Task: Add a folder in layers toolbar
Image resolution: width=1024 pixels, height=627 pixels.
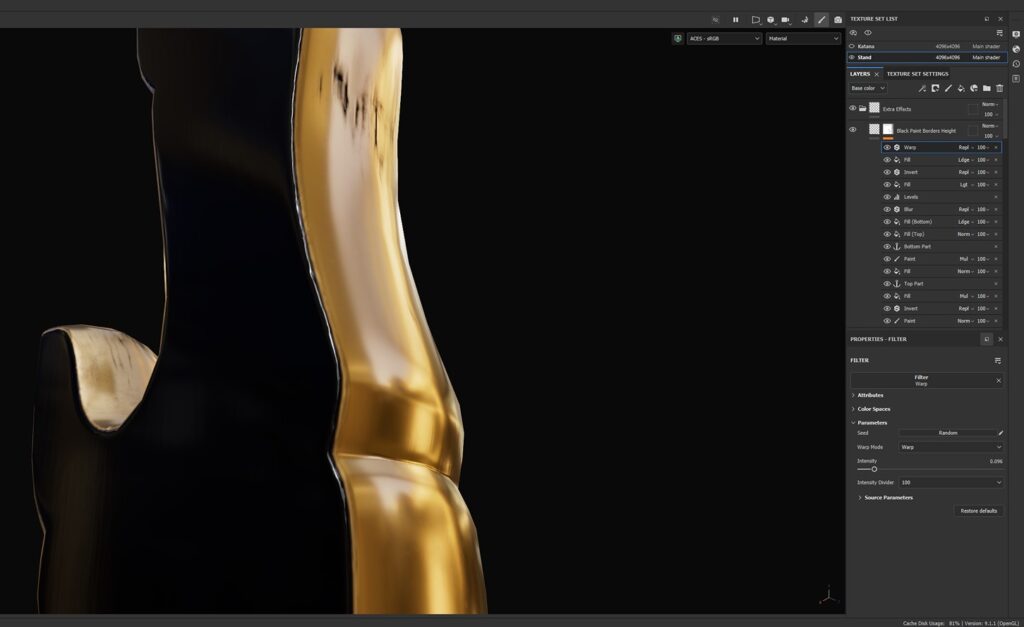Action: pos(987,88)
